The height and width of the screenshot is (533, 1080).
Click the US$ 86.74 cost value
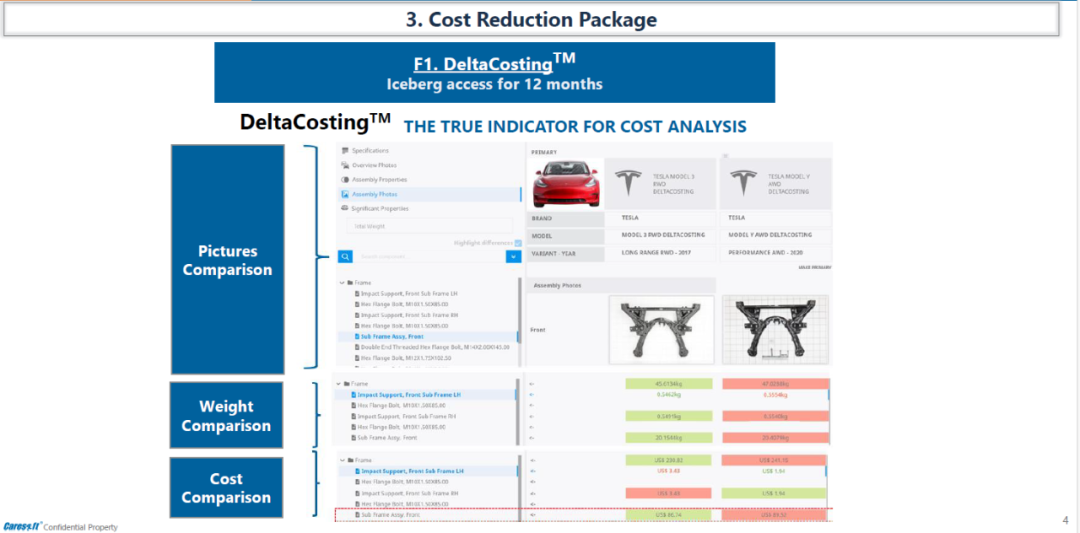click(670, 515)
